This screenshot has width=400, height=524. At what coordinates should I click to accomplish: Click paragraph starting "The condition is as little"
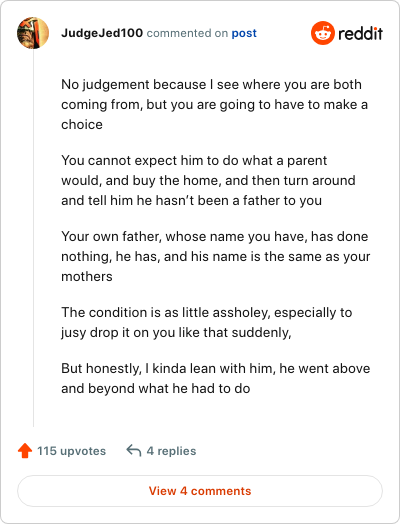[x=207, y=322]
